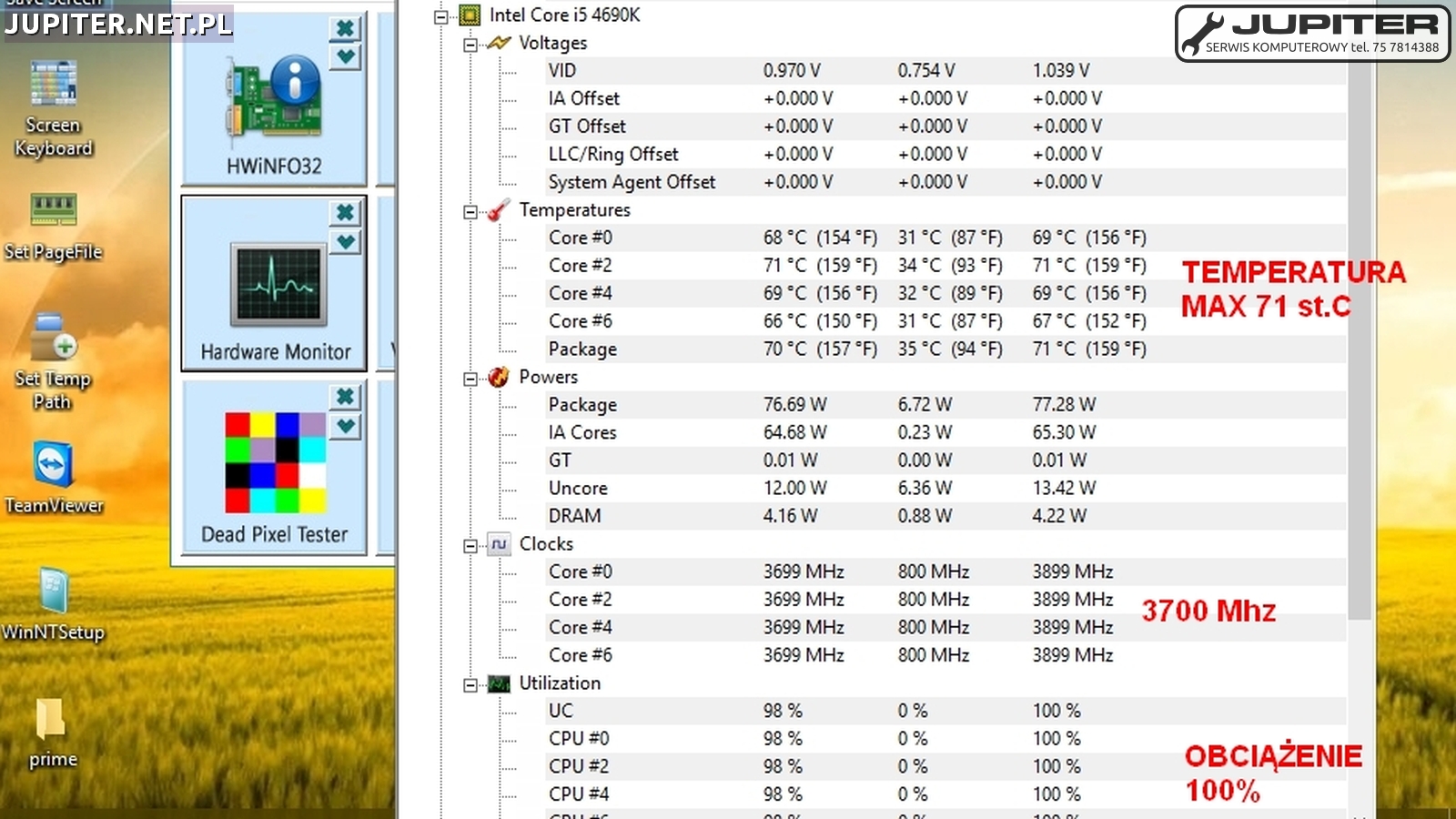Launch TeamViewer from the desktop

(53, 477)
